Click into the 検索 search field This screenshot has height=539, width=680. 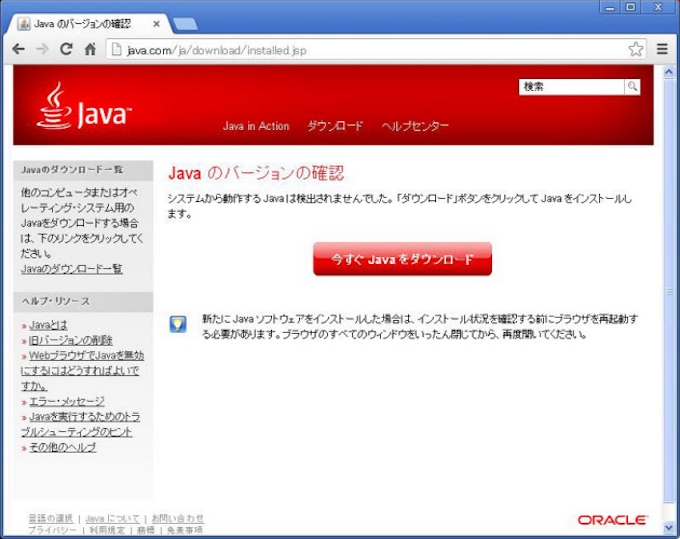tap(571, 87)
